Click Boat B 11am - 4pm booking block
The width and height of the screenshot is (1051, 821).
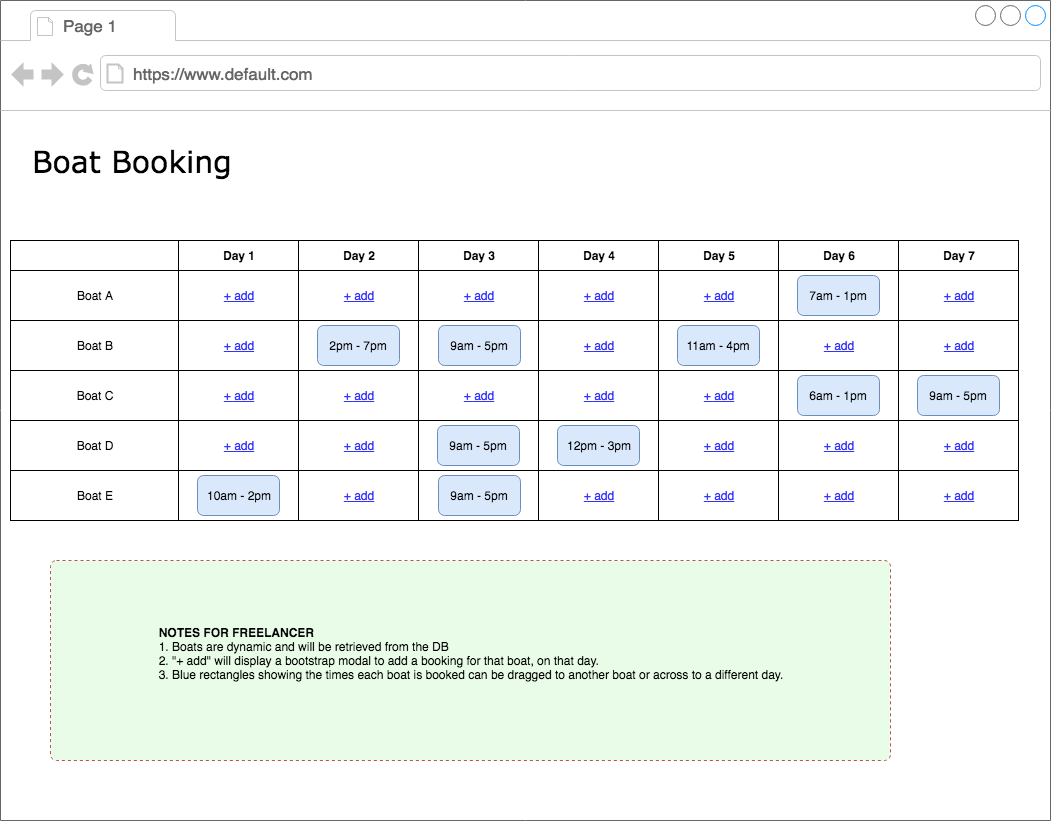pyautogui.click(x=718, y=346)
